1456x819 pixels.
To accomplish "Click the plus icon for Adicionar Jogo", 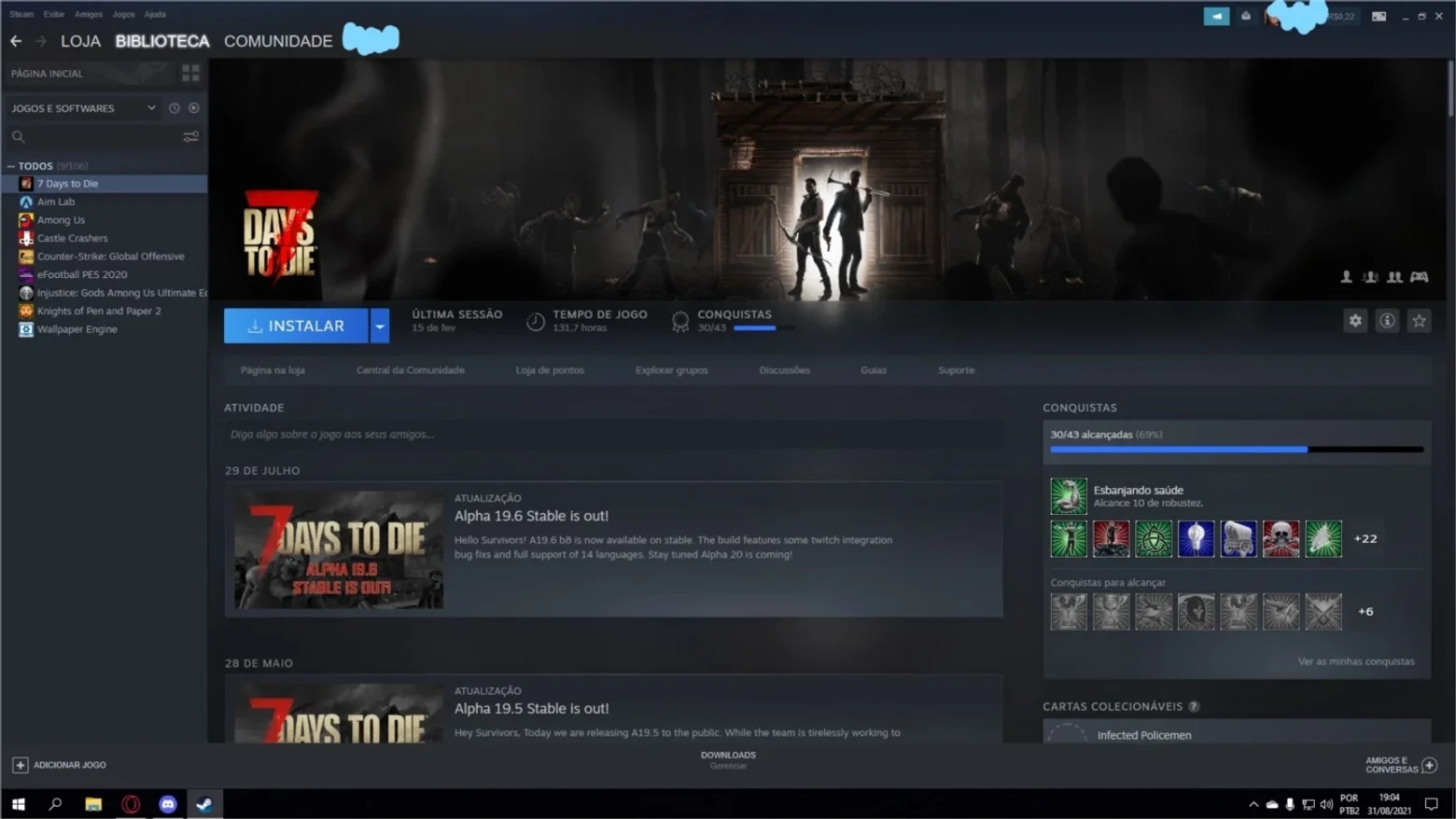I will (20, 765).
